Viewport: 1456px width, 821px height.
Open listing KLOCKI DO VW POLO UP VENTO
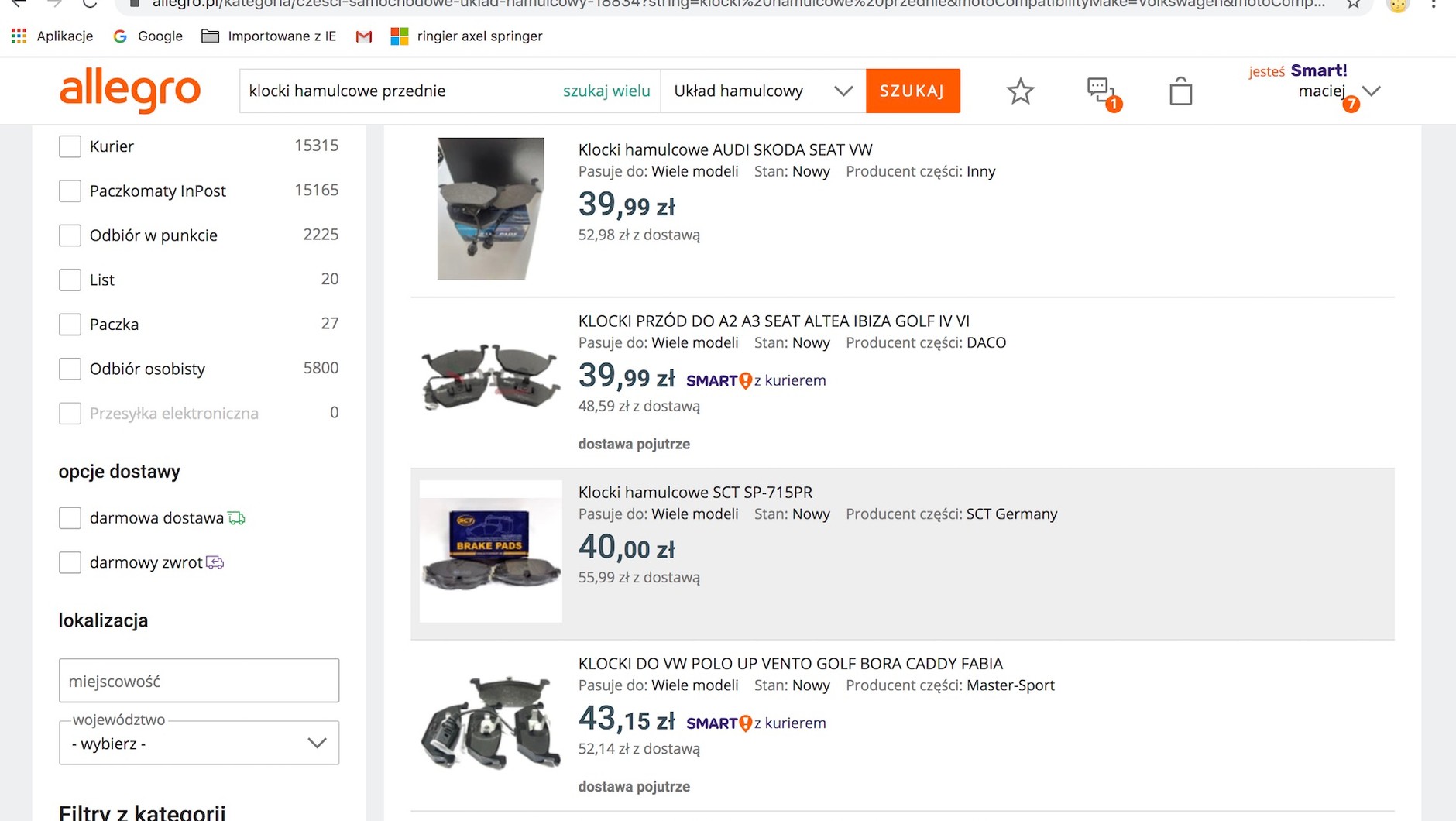pyautogui.click(x=790, y=663)
